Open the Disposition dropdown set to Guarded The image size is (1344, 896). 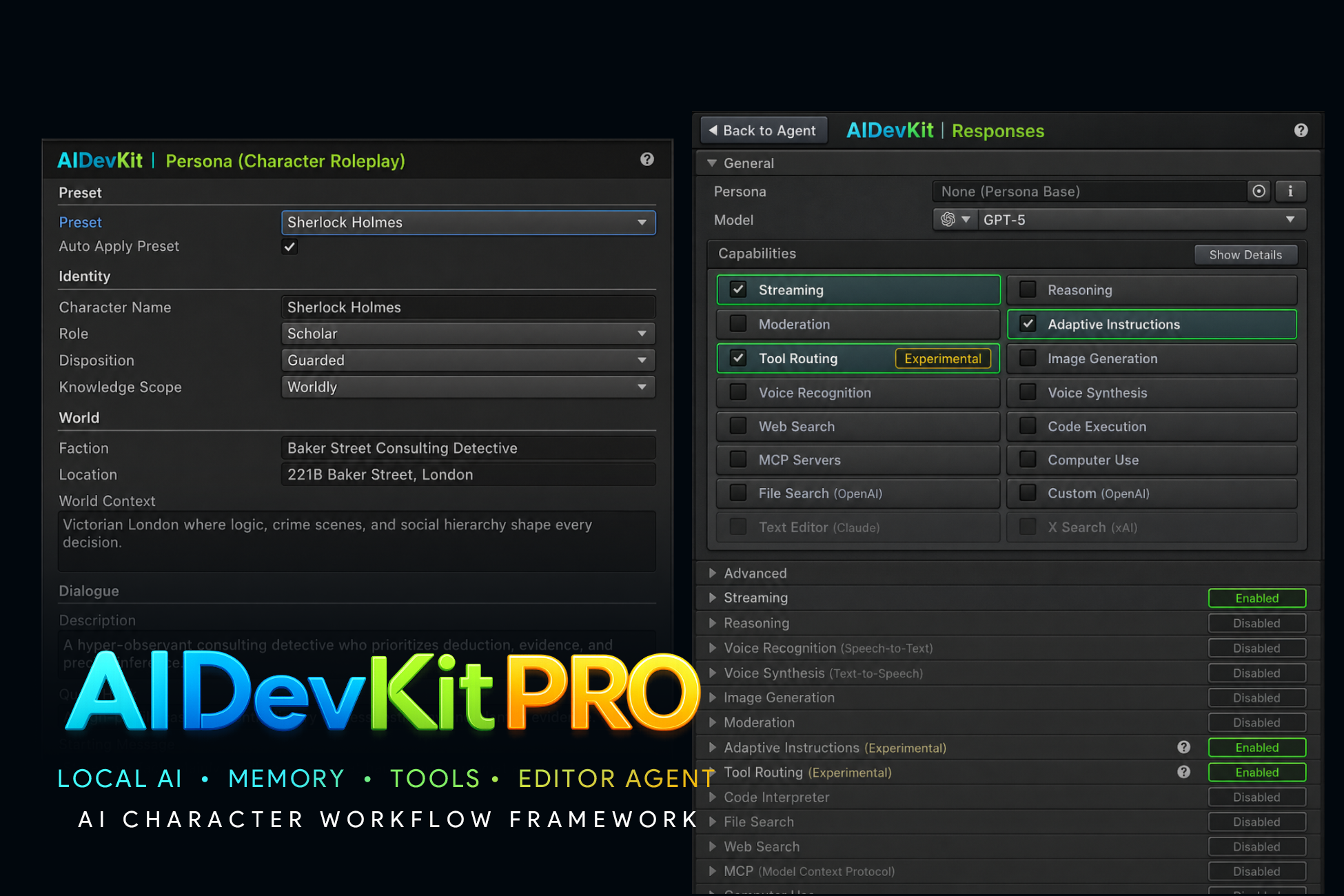(x=468, y=360)
